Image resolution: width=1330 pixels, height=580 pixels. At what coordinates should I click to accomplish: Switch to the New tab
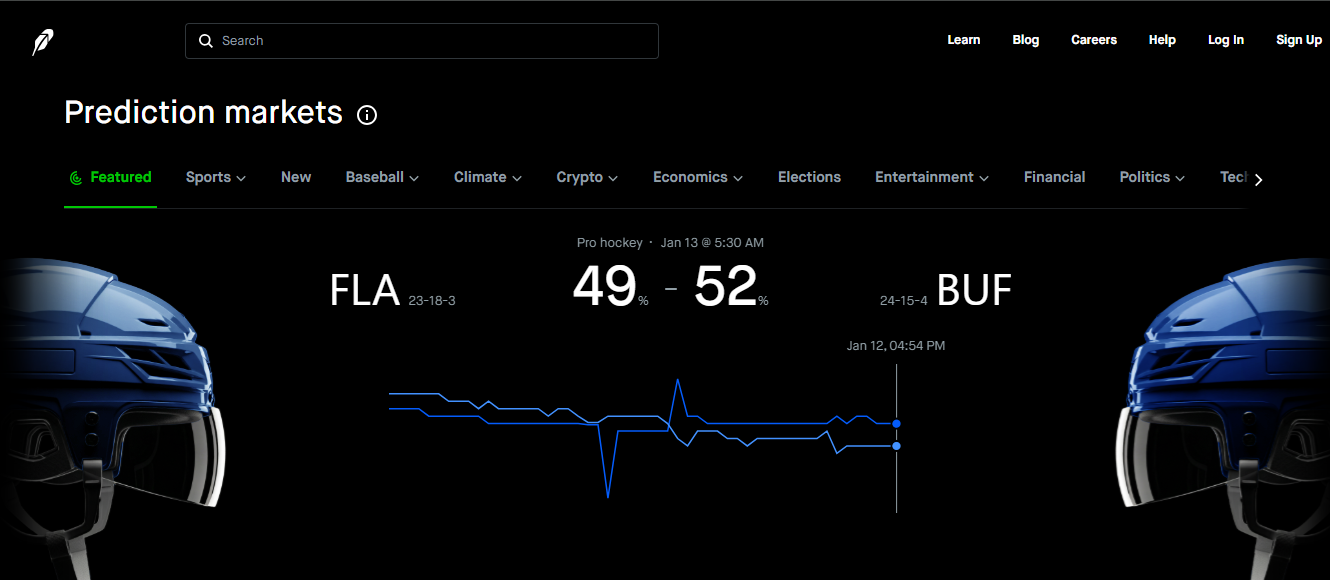(x=296, y=177)
